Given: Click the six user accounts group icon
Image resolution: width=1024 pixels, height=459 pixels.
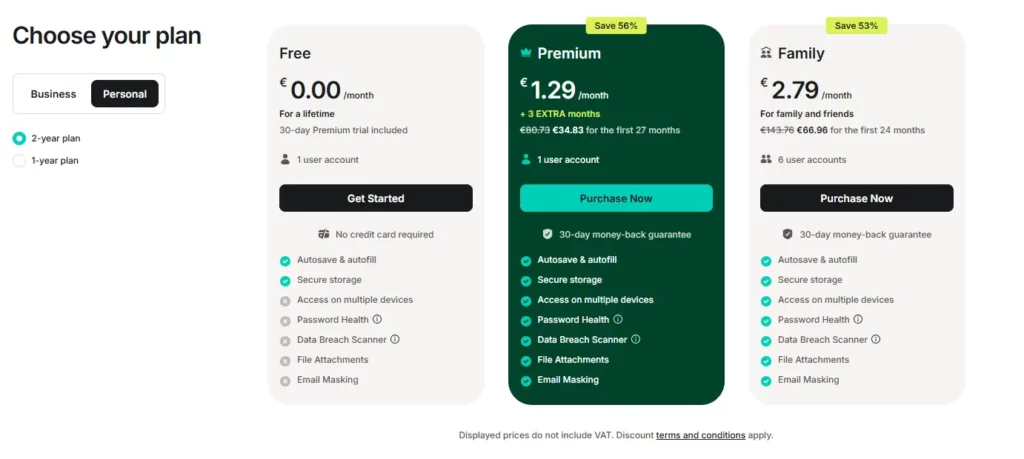Looking at the screenshot, I should point(766,159).
